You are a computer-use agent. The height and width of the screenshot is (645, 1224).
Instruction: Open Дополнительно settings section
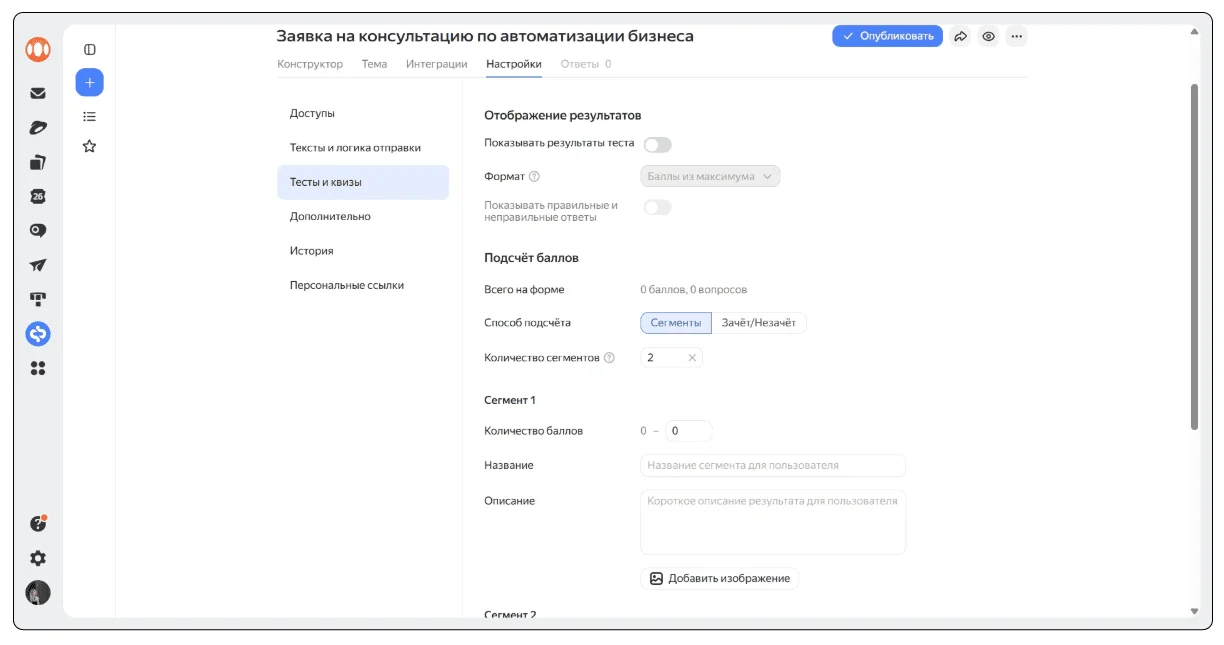click(363, 216)
